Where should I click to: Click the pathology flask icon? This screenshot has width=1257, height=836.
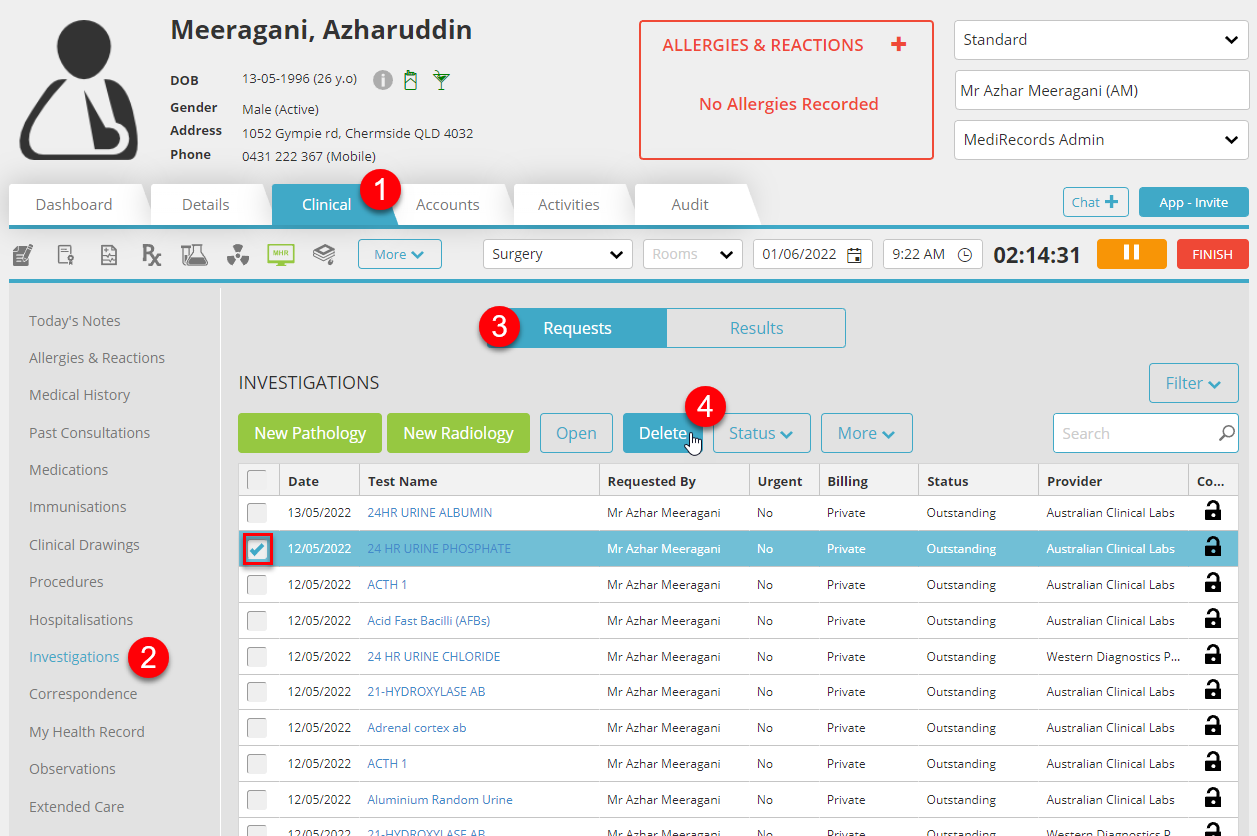[x=194, y=255]
